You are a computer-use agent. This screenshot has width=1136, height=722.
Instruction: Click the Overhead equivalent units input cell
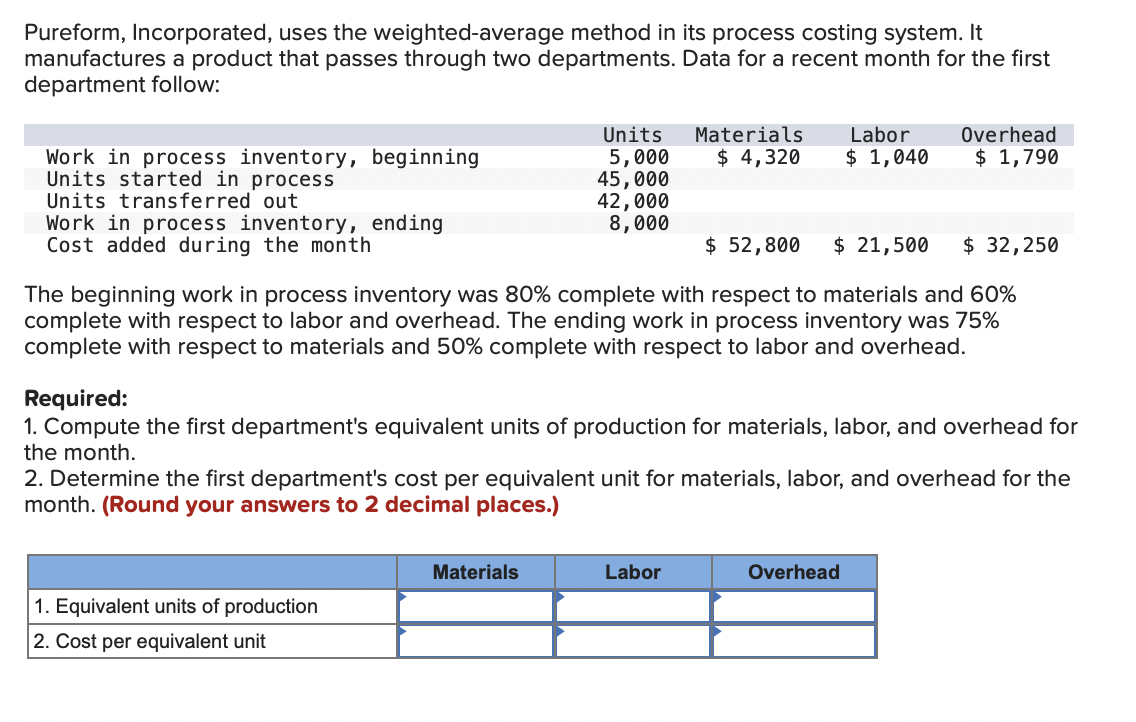click(793, 606)
